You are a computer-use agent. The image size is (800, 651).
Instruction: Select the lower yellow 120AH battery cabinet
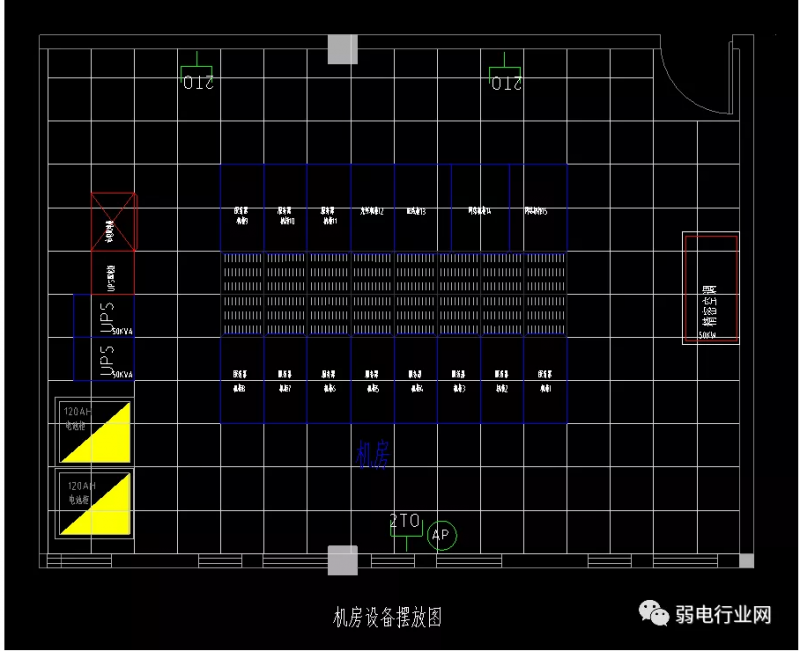95,503
